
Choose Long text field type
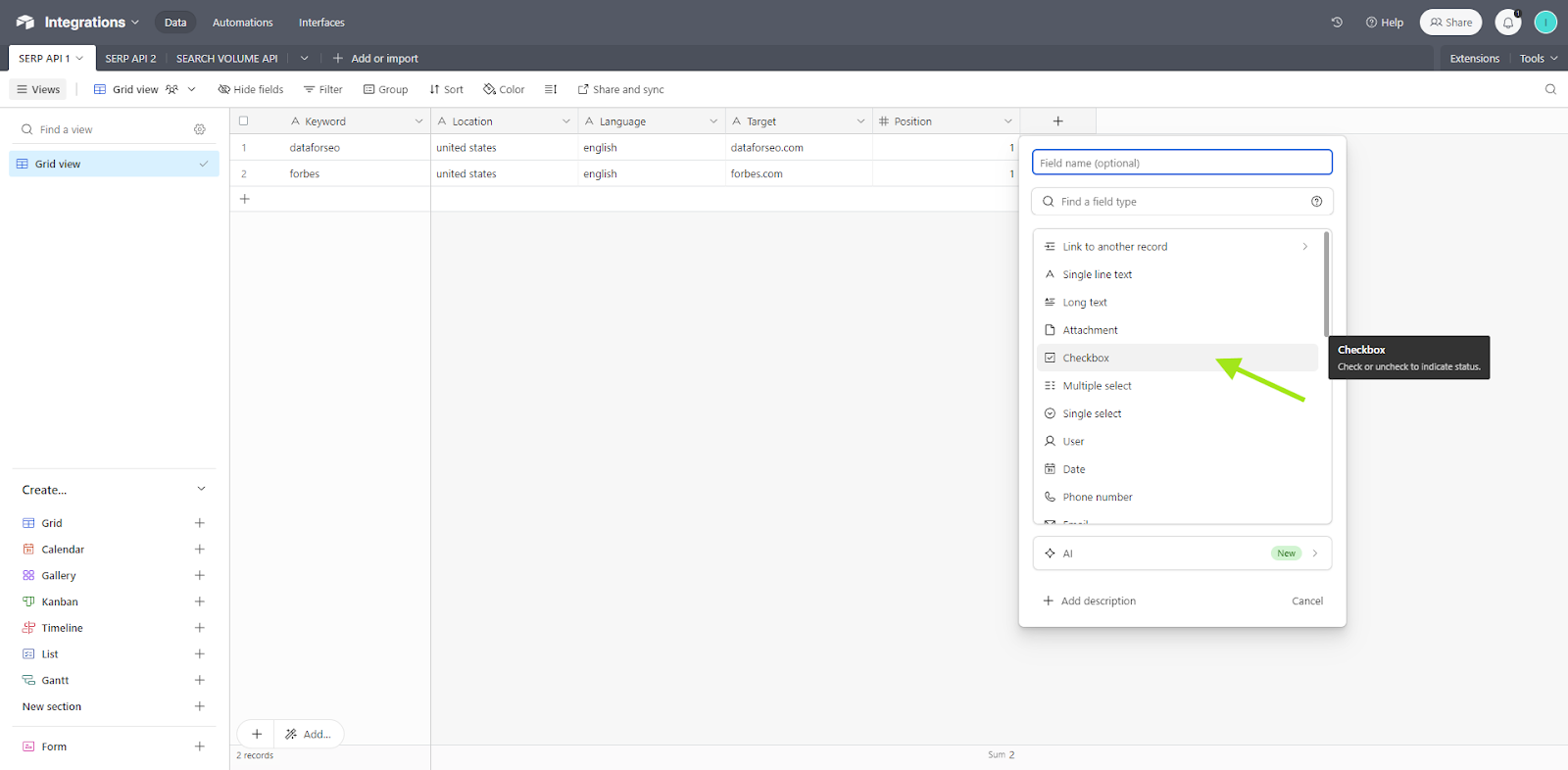pos(1177,303)
